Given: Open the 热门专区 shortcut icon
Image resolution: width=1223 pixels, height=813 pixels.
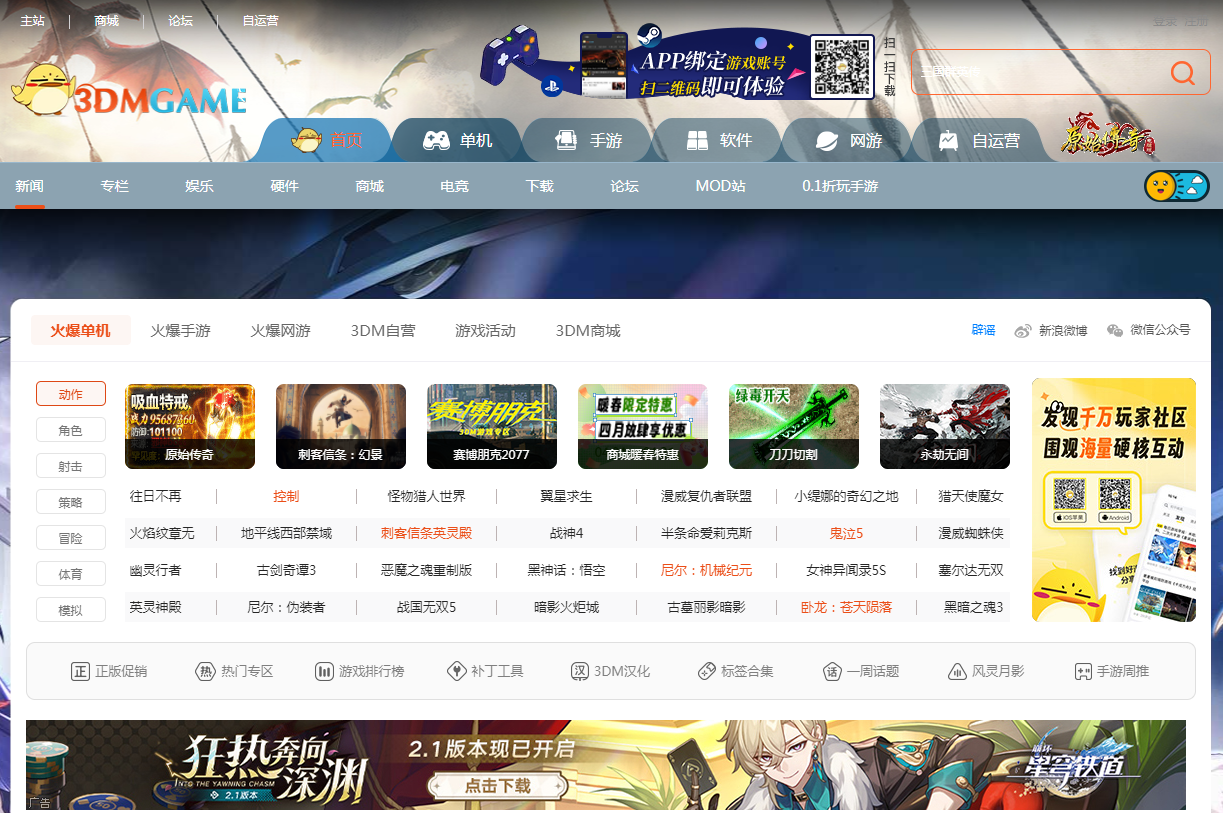Looking at the screenshot, I should click(x=205, y=671).
